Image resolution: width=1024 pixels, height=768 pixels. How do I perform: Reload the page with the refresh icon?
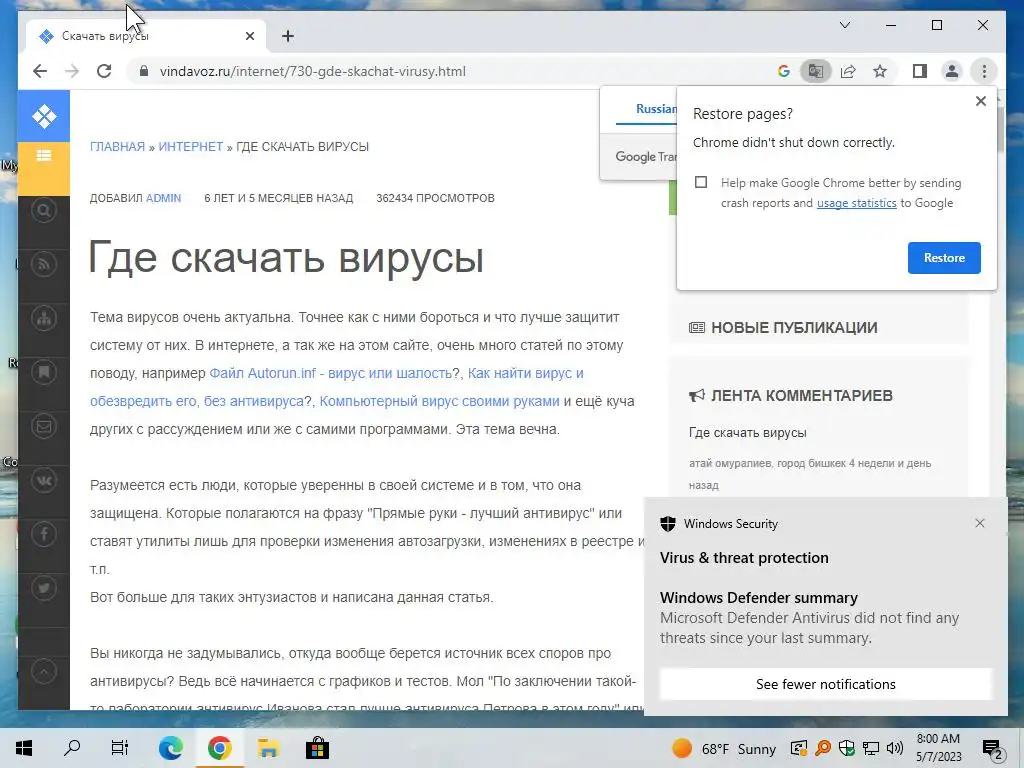(x=104, y=71)
